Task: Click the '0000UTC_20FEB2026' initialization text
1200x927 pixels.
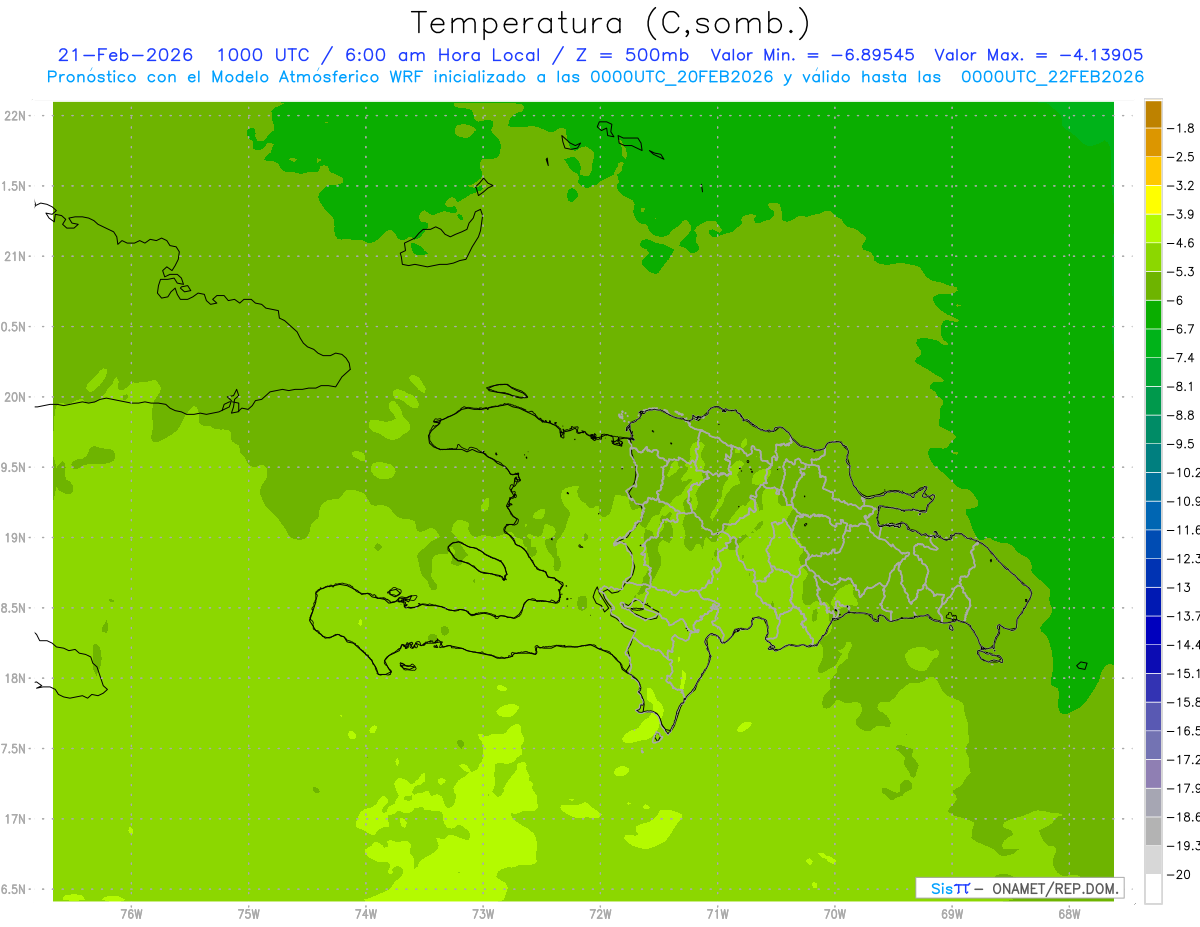Action: 682,77
